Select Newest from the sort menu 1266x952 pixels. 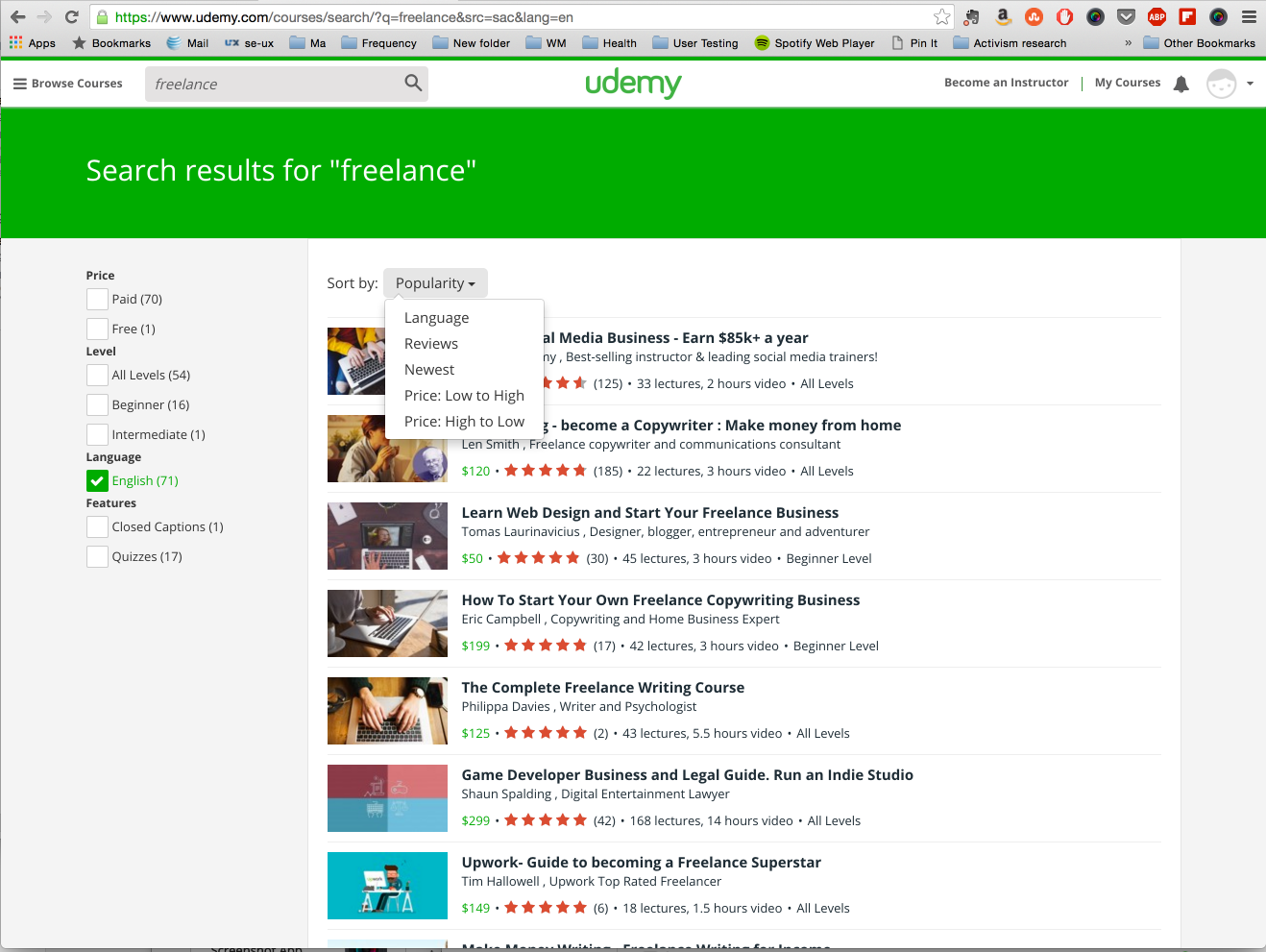429,370
